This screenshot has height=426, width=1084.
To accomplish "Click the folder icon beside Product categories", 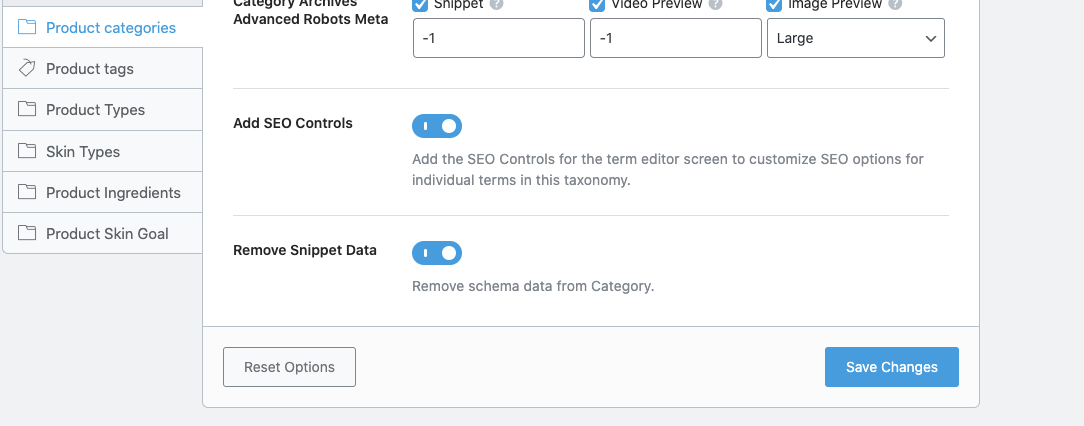I will pos(27,28).
